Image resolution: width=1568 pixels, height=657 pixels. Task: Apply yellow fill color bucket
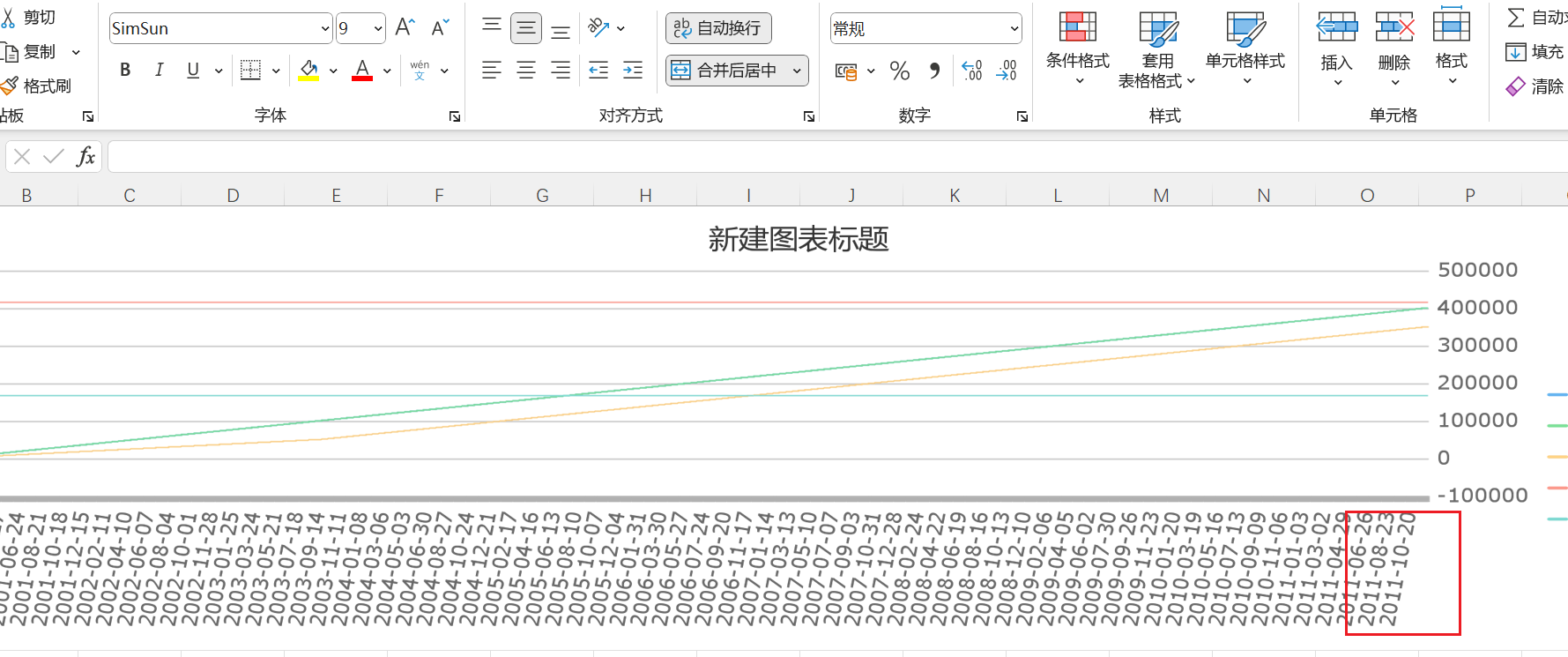pos(308,70)
